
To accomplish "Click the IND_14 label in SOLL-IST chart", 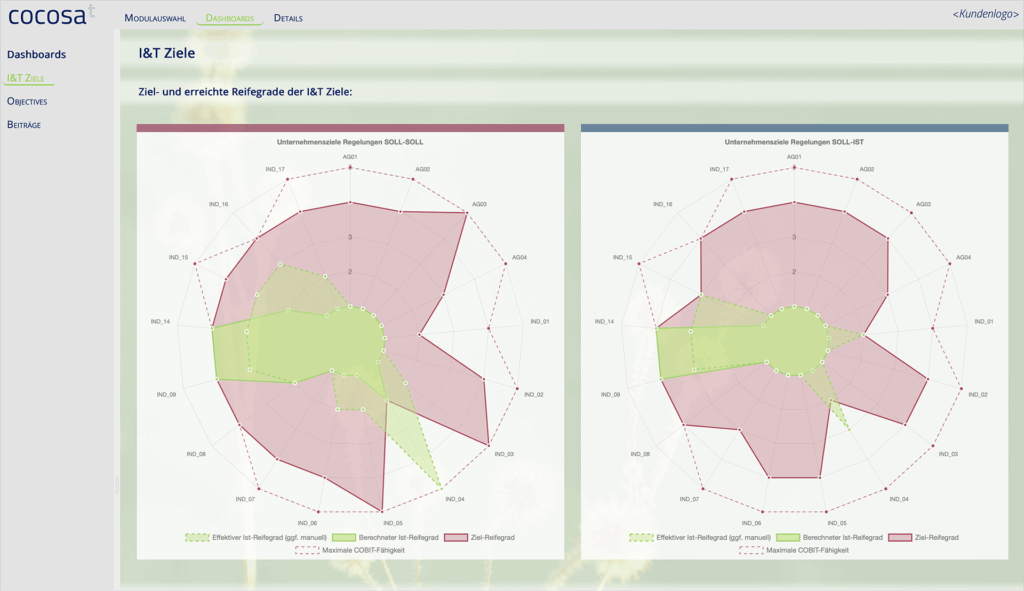I will 604,321.
